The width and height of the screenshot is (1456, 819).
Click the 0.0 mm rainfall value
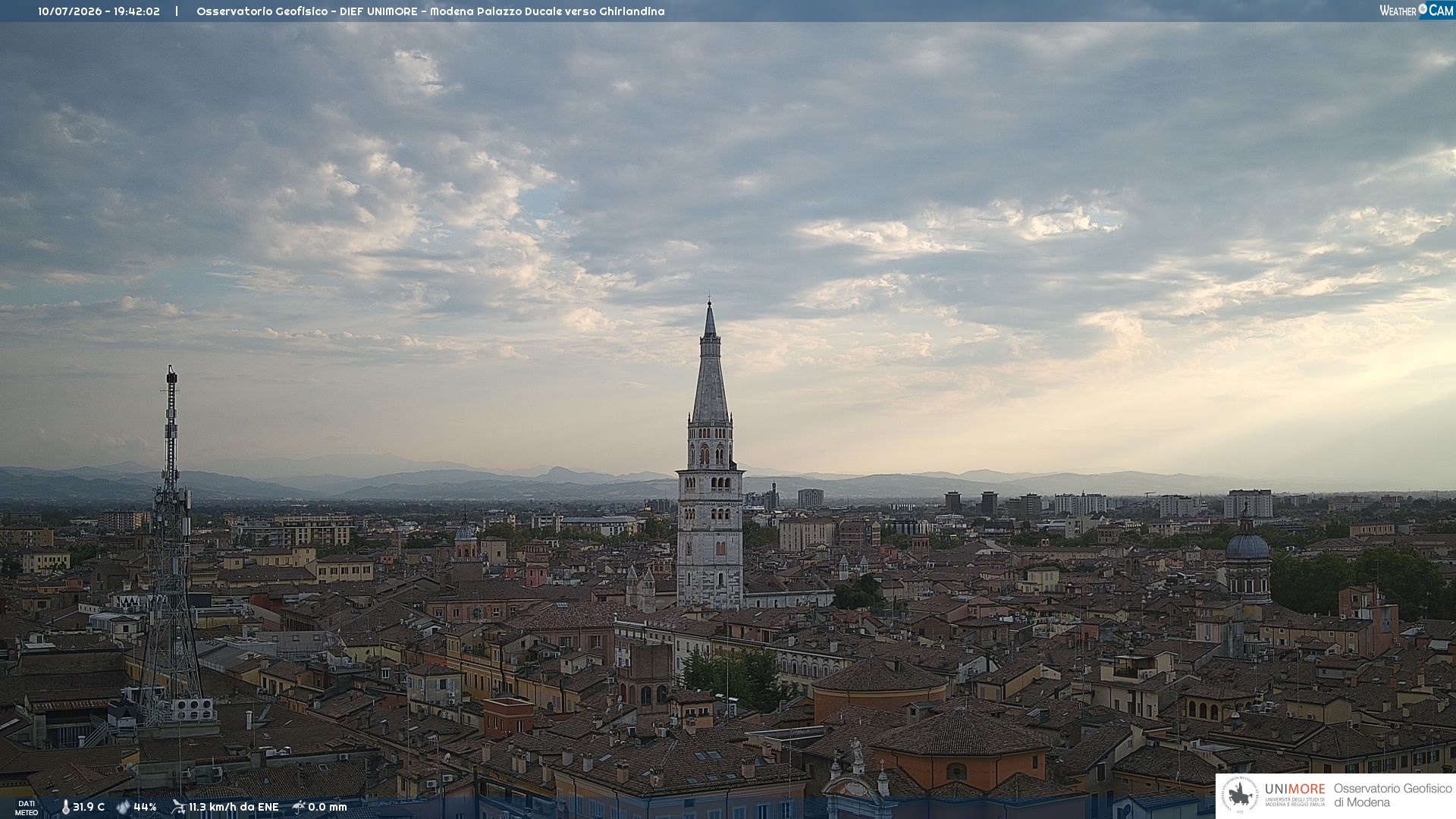[328, 807]
